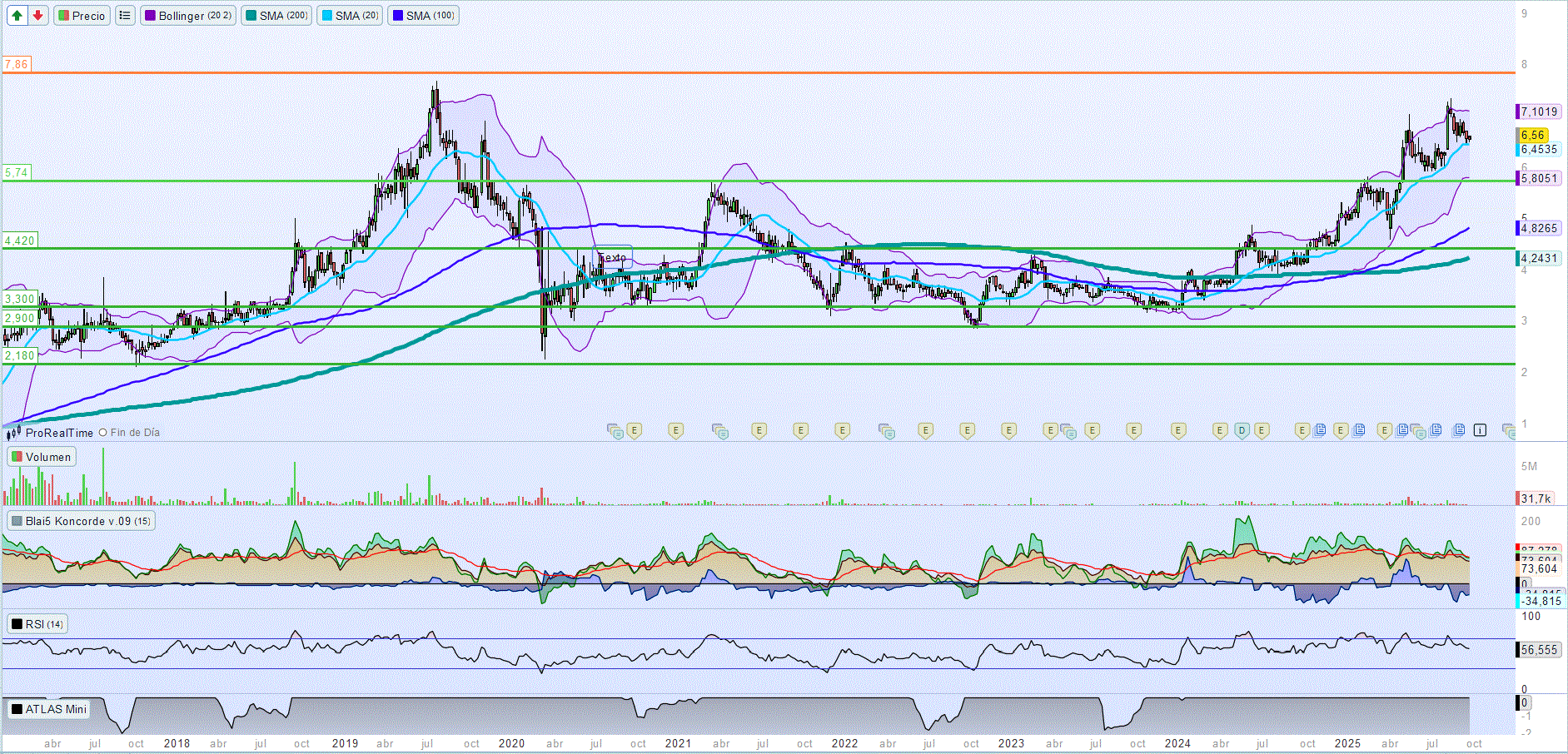Click the ProRealTime candlestick logo icon
The height and width of the screenshot is (754, 1568).
13,433
